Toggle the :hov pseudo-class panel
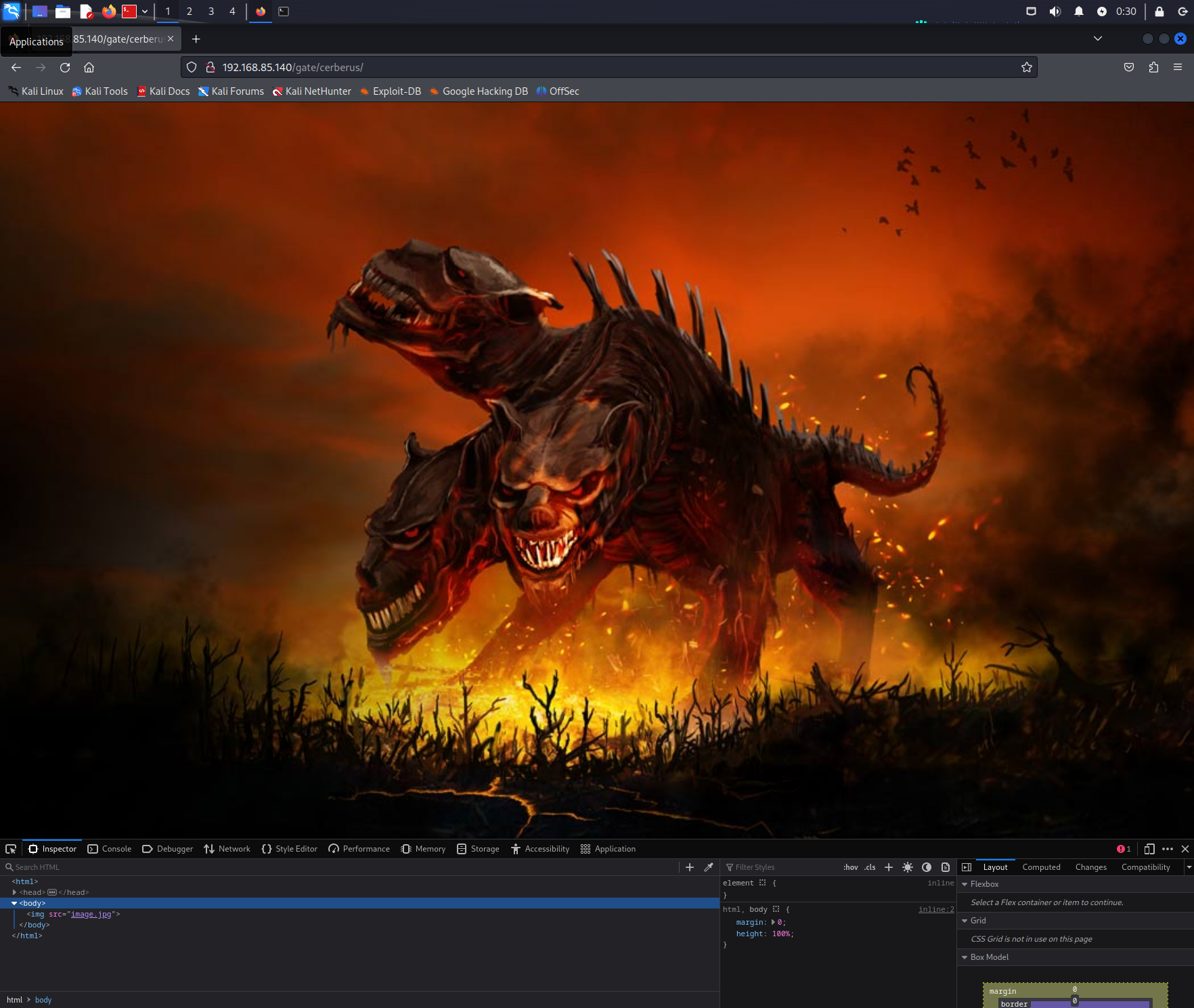The image size is (1194, 1008). click(850, 867)
